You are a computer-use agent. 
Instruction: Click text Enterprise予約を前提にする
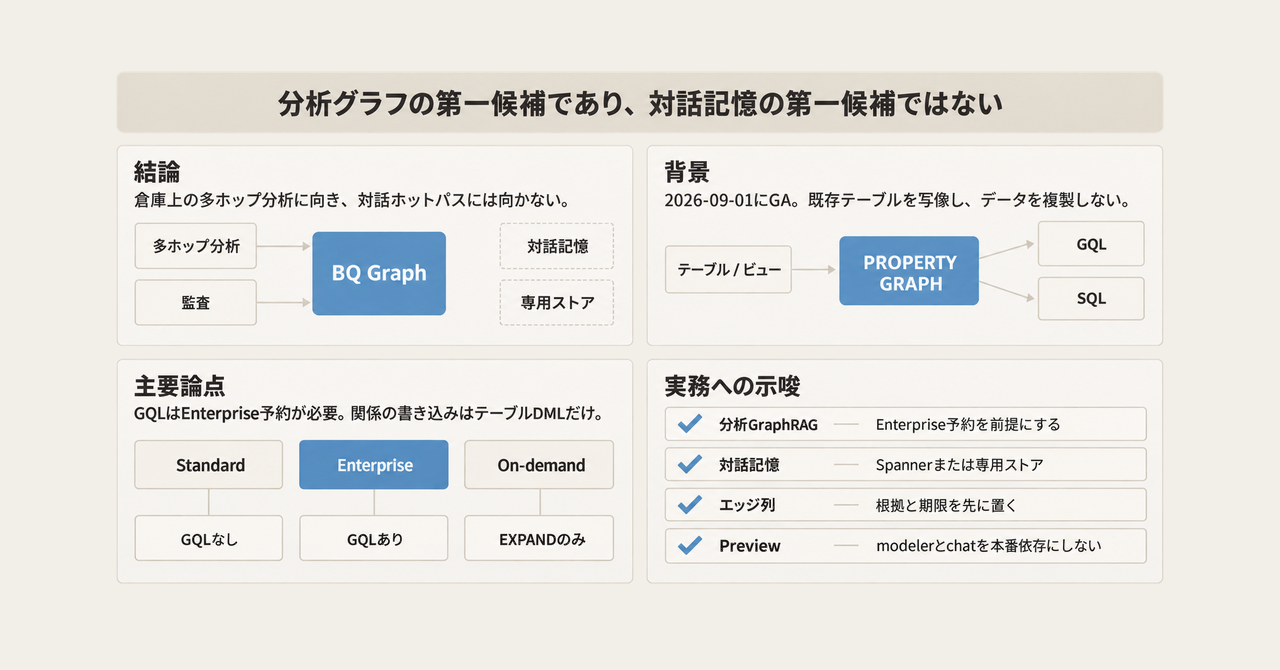coord(967,424)
